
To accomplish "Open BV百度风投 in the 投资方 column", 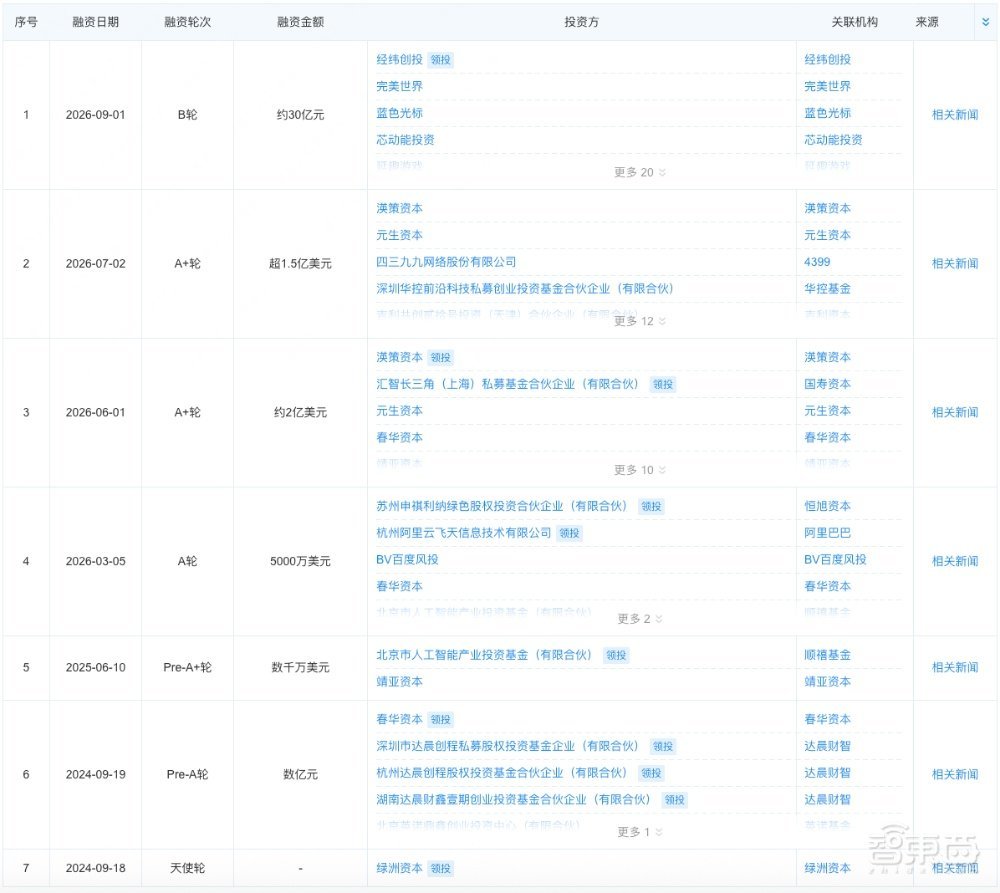I will (x=407, y=559).
